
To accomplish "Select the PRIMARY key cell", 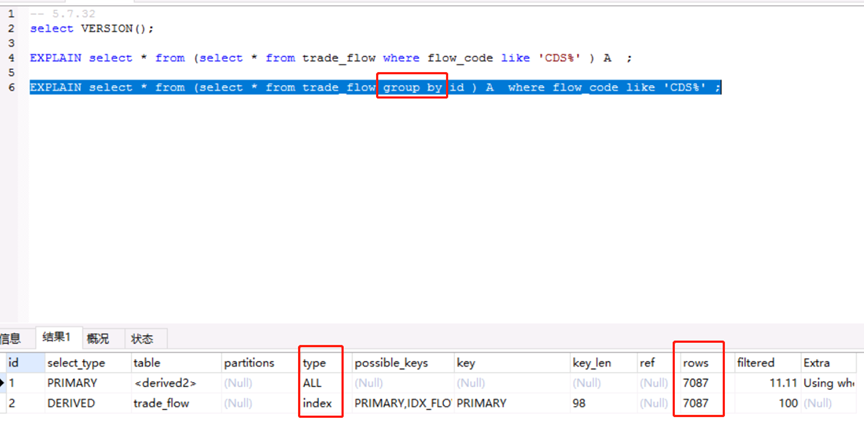I will (512, 403).
